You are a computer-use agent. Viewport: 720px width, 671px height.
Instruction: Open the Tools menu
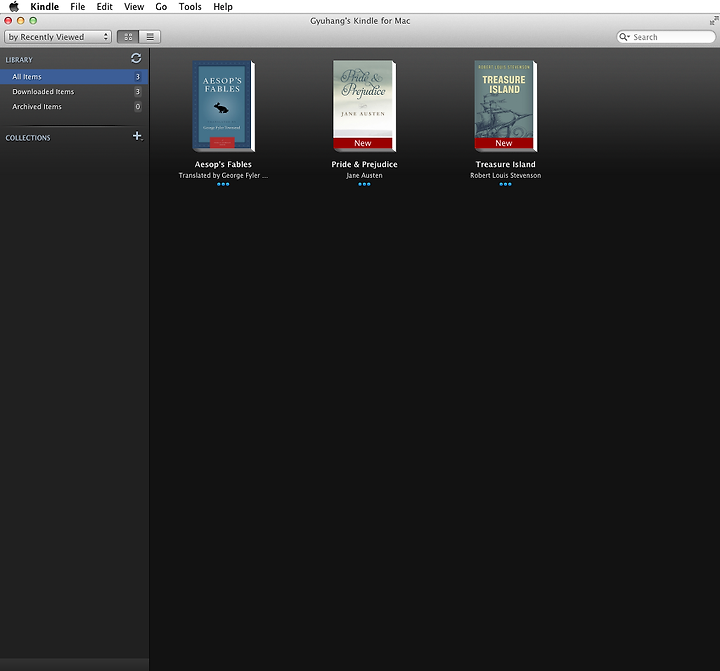[190, 6]
